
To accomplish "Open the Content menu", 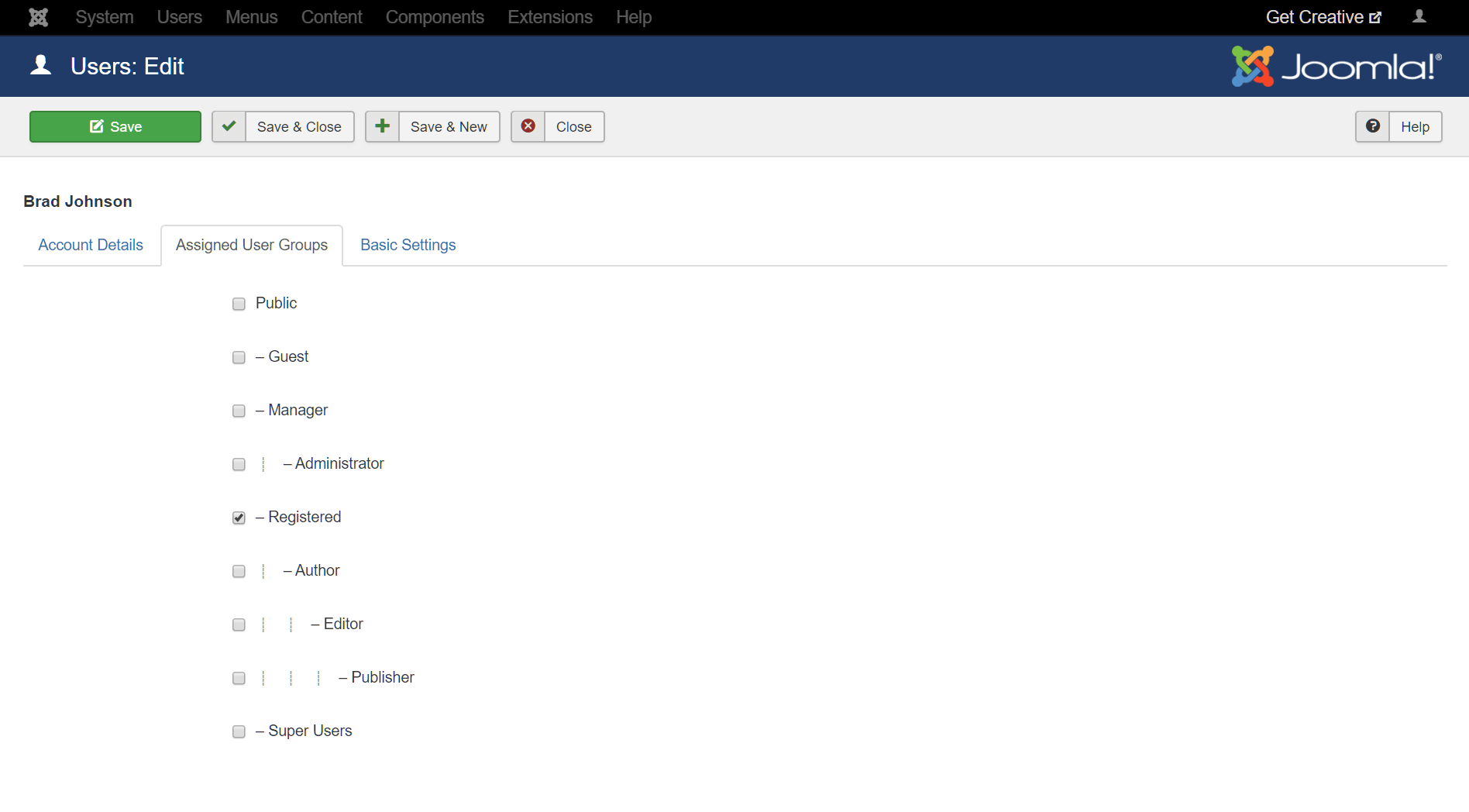I will point(332,17).
